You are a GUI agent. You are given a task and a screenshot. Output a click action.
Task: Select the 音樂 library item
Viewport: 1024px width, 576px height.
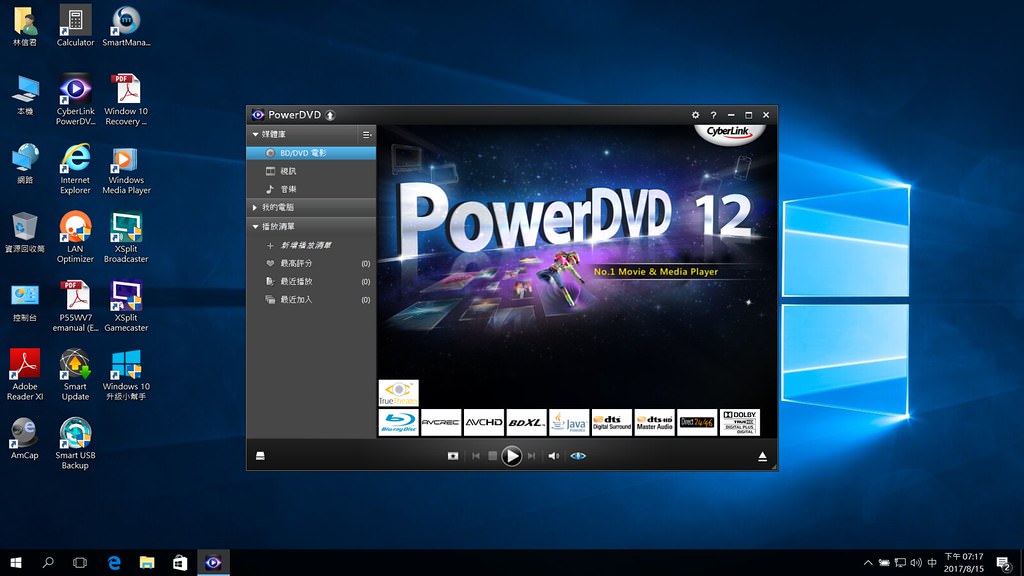coord(311,189)
